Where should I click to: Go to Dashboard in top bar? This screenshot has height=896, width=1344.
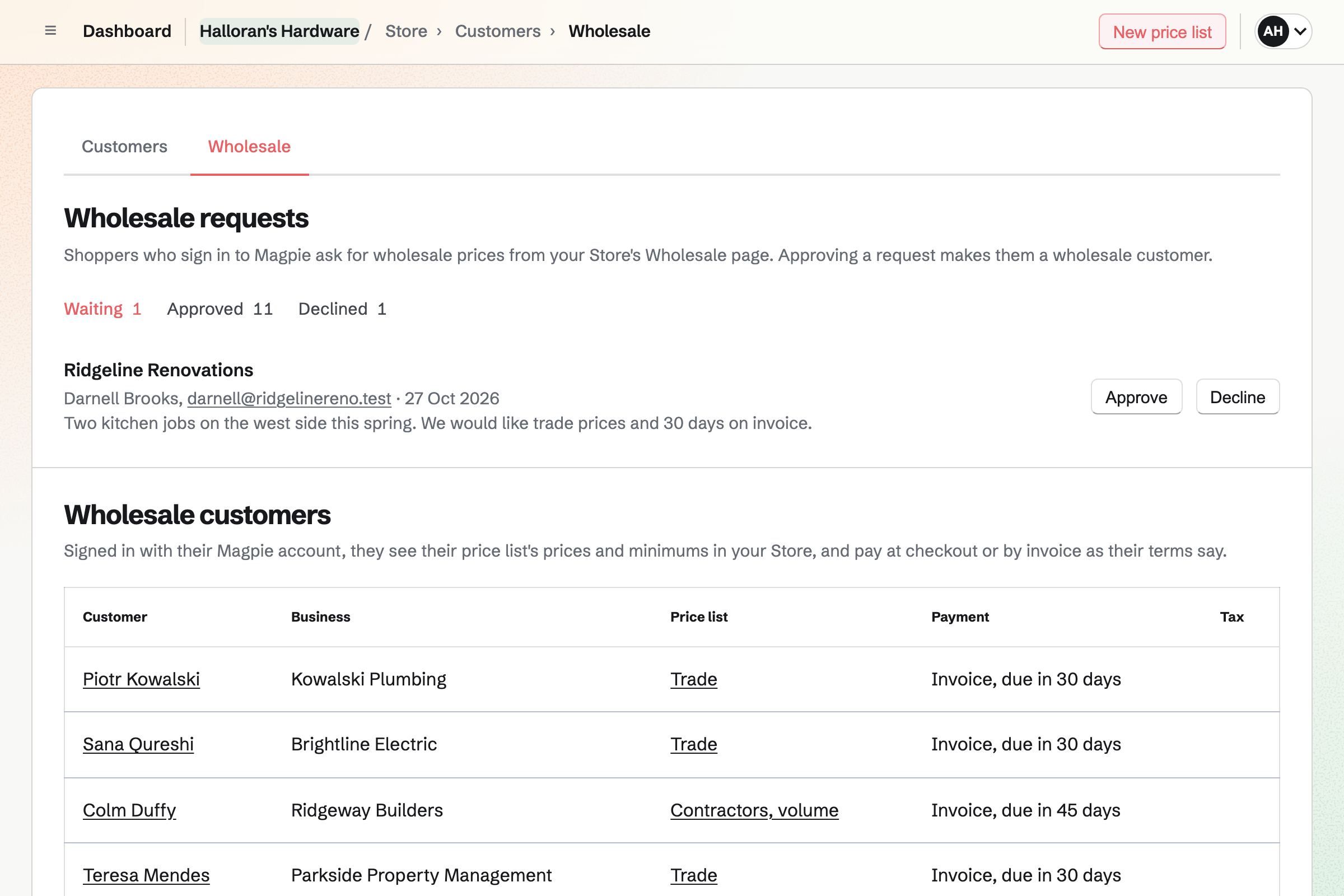pyautogui.click(x=127, y=31)
